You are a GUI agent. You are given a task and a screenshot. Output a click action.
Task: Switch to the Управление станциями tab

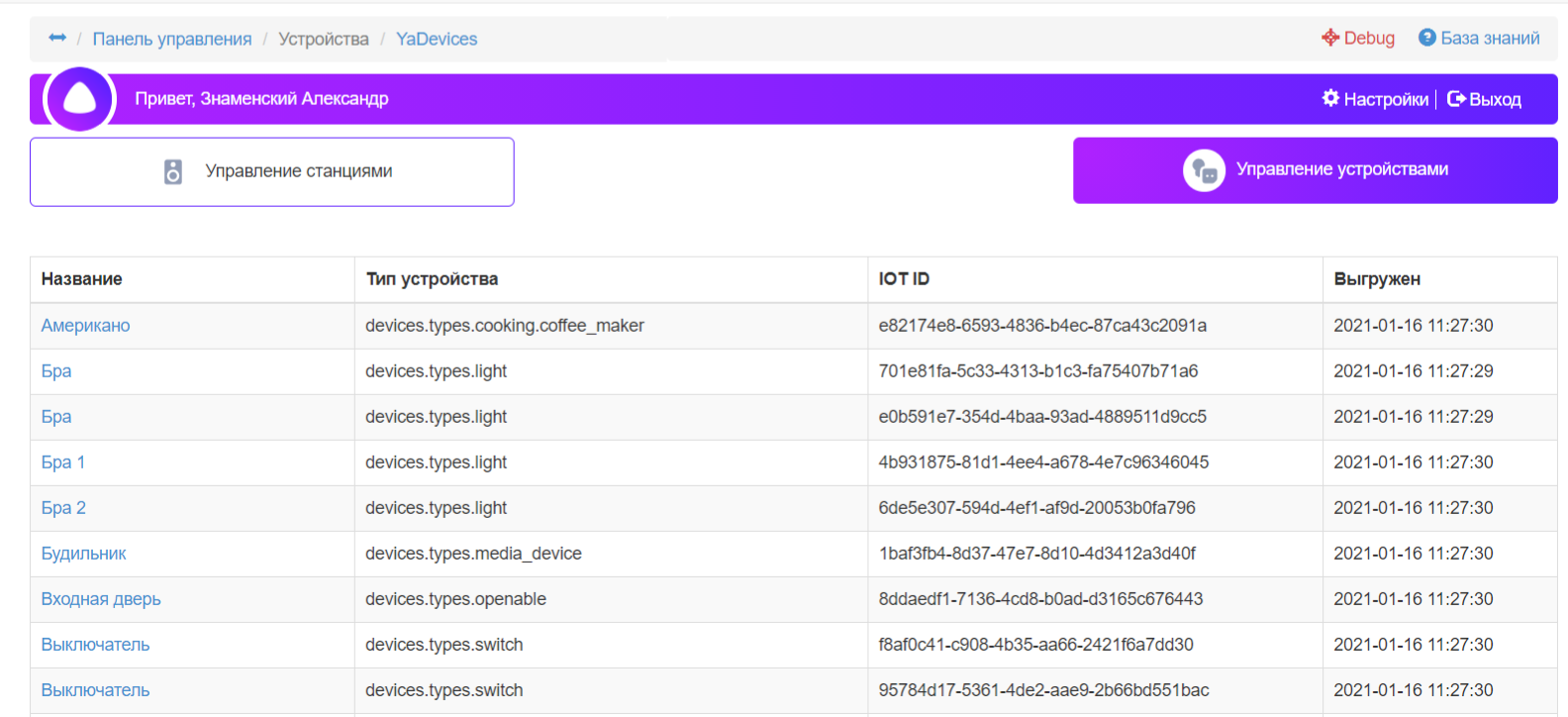pos(272,171)
